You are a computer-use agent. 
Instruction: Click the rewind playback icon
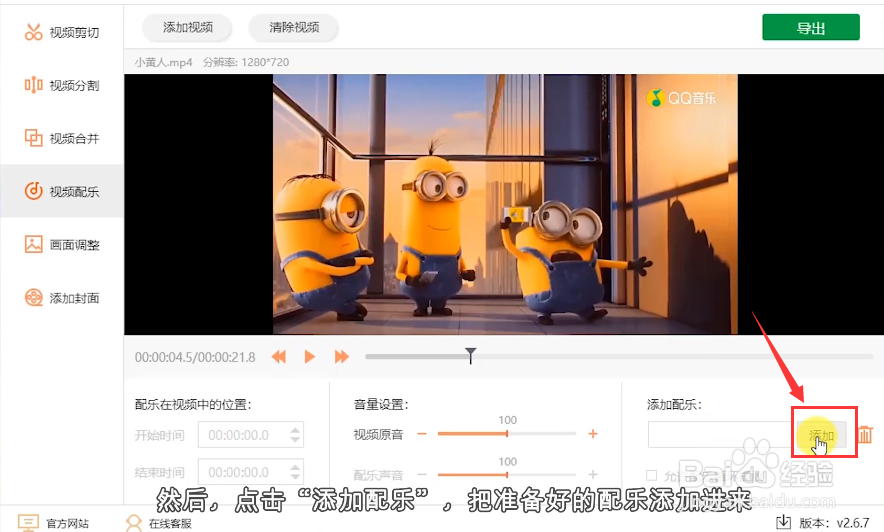coord(279,356)
